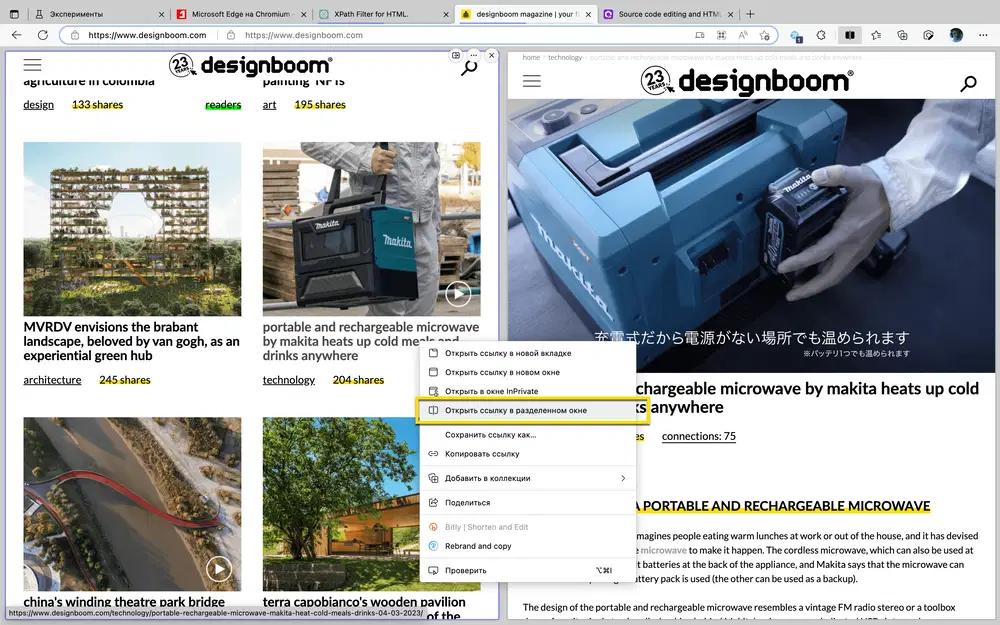This screenshot has width=1000, height=625.
Task: Close the left split pane
Action: tap(491, 56)
